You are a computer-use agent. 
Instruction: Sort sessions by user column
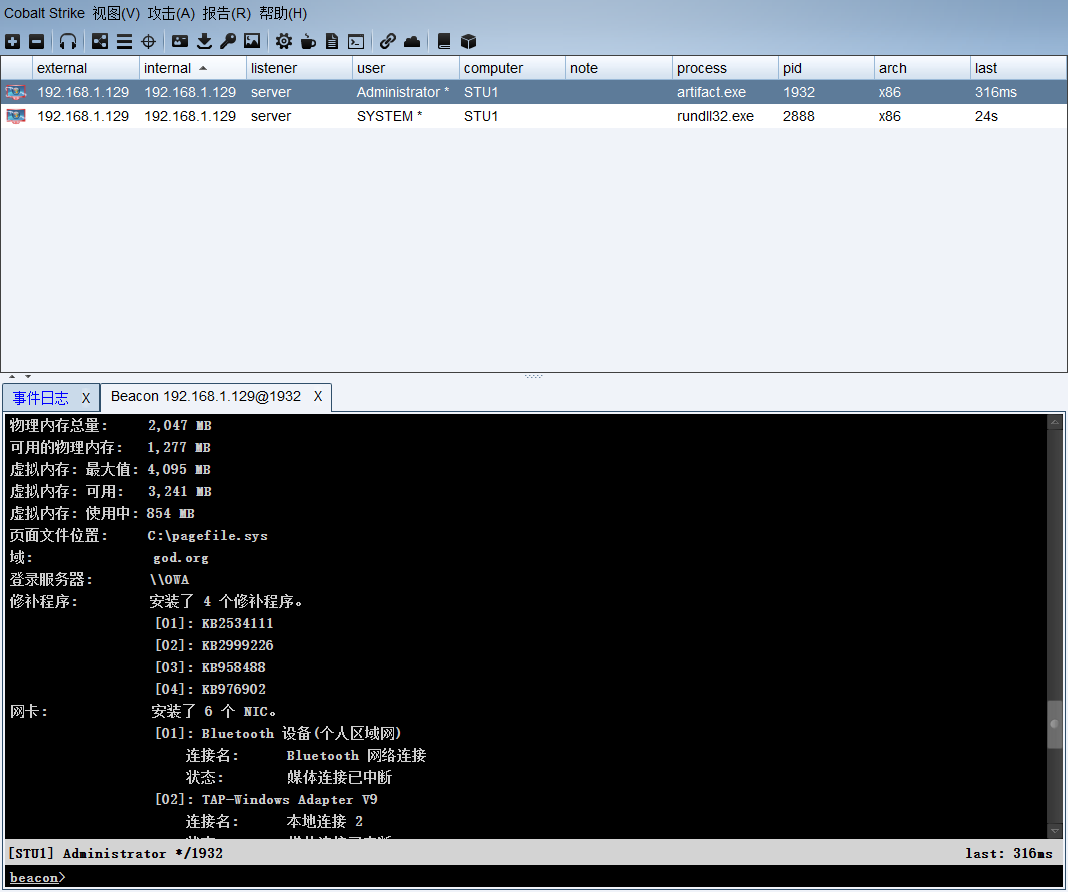coord(406,68)
